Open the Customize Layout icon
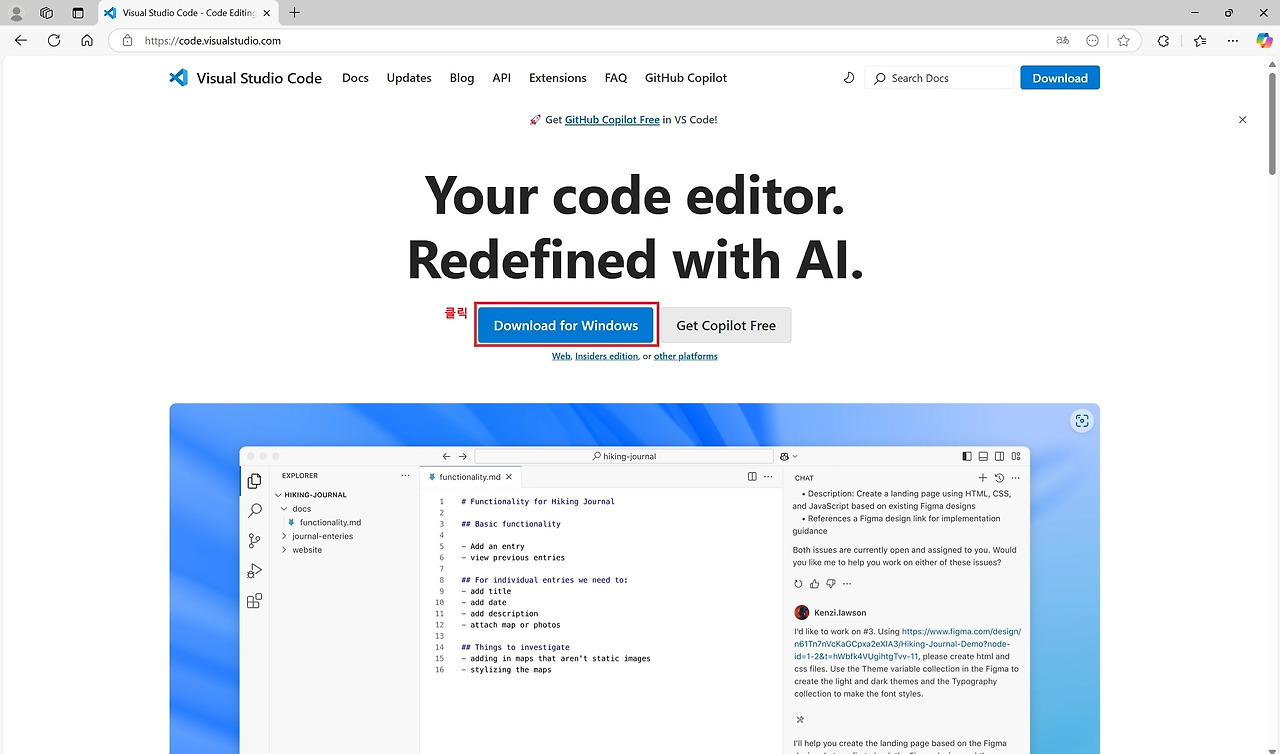 click(x=1016, y=456)
